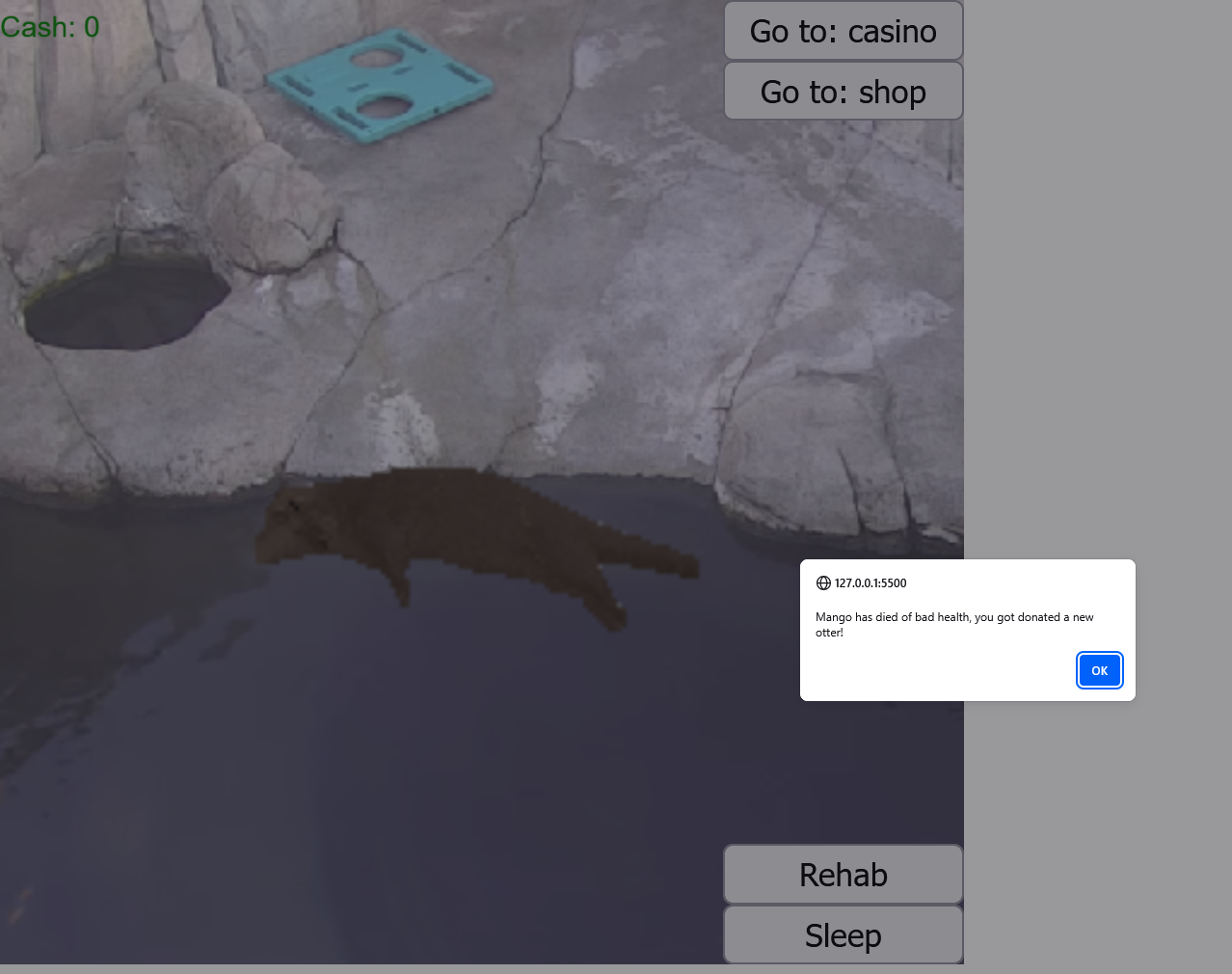Make the otter Sleep
The height and width of the screenshot is (974, 1232).
coord(843,934)
